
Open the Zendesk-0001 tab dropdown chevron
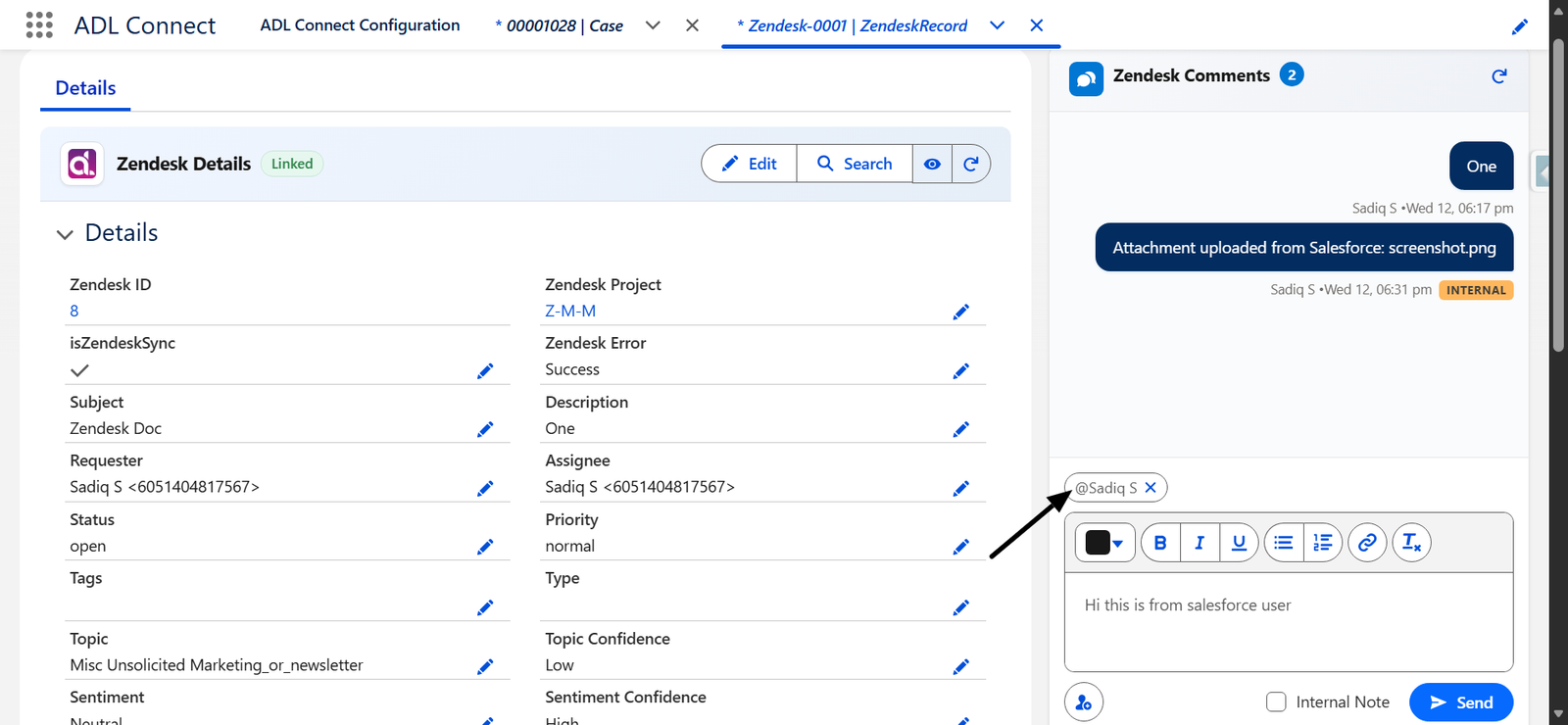997,25
